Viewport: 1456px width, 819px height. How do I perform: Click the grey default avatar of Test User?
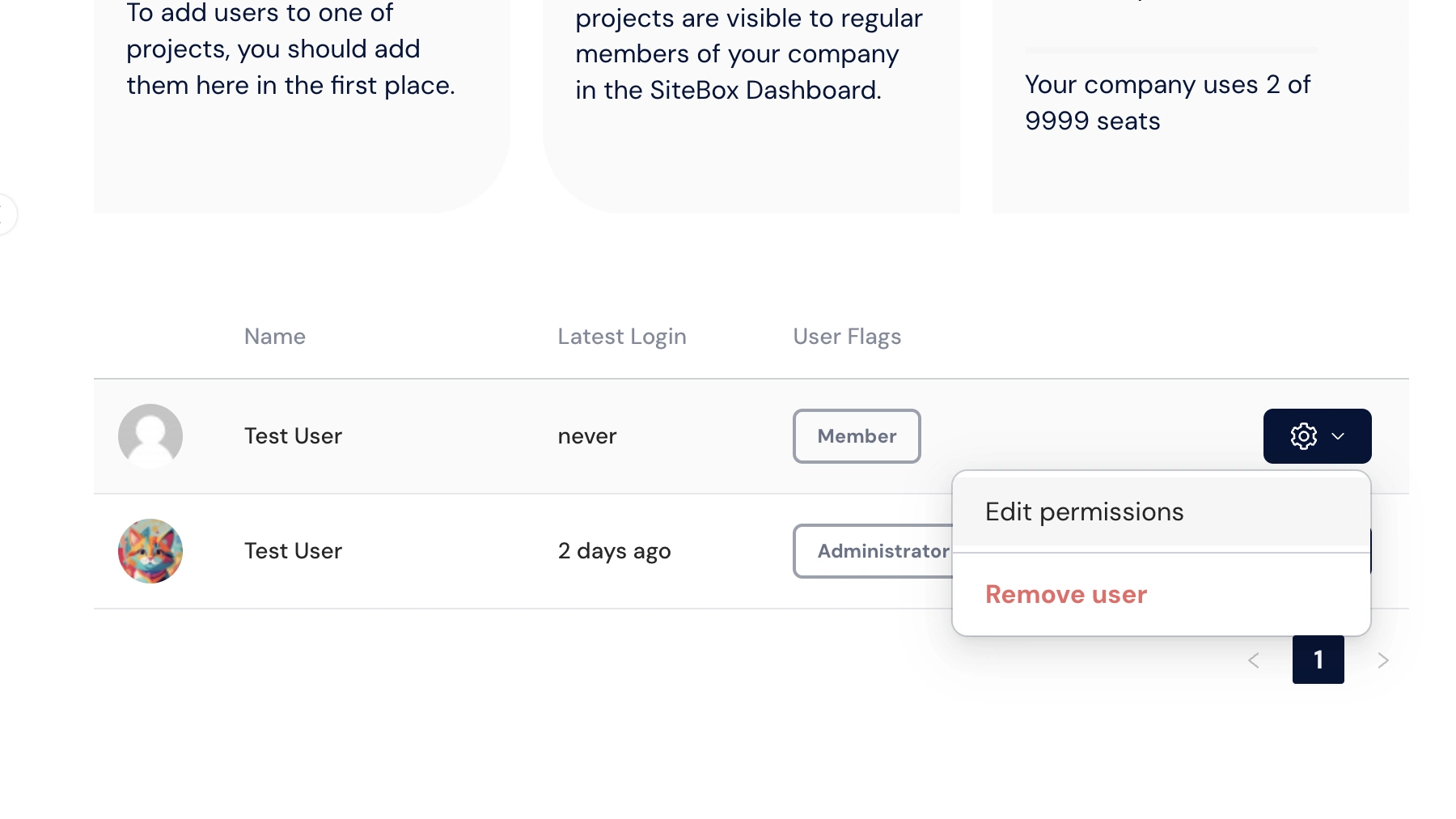tap(150, 436)
